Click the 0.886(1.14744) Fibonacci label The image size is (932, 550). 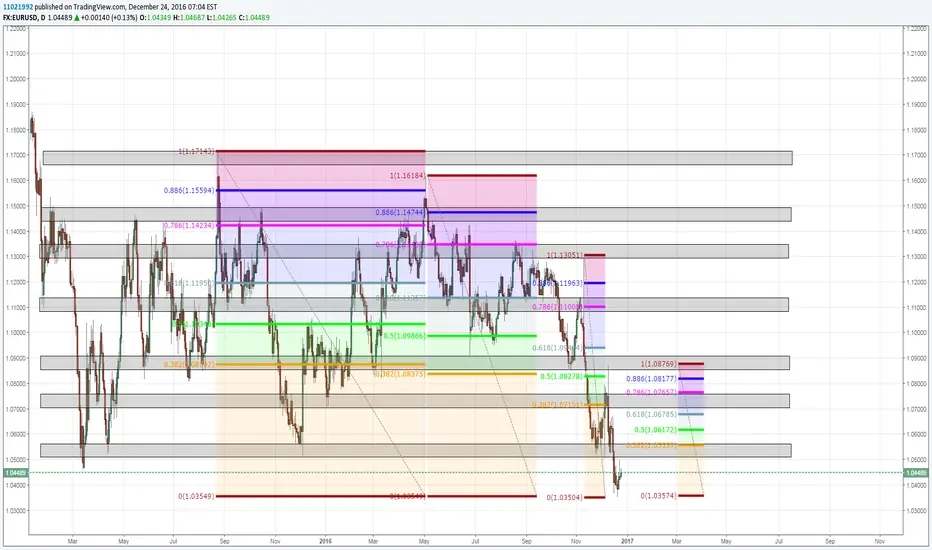(x=401, y=212)
